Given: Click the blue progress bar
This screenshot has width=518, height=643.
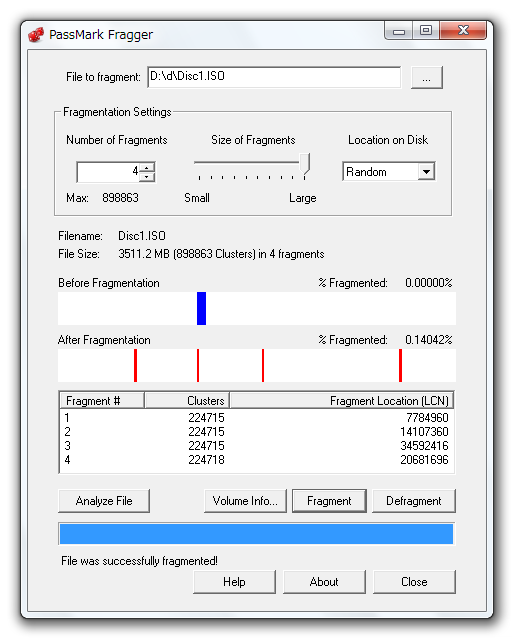Looking at the screenshot, I should tap(256, 534).
